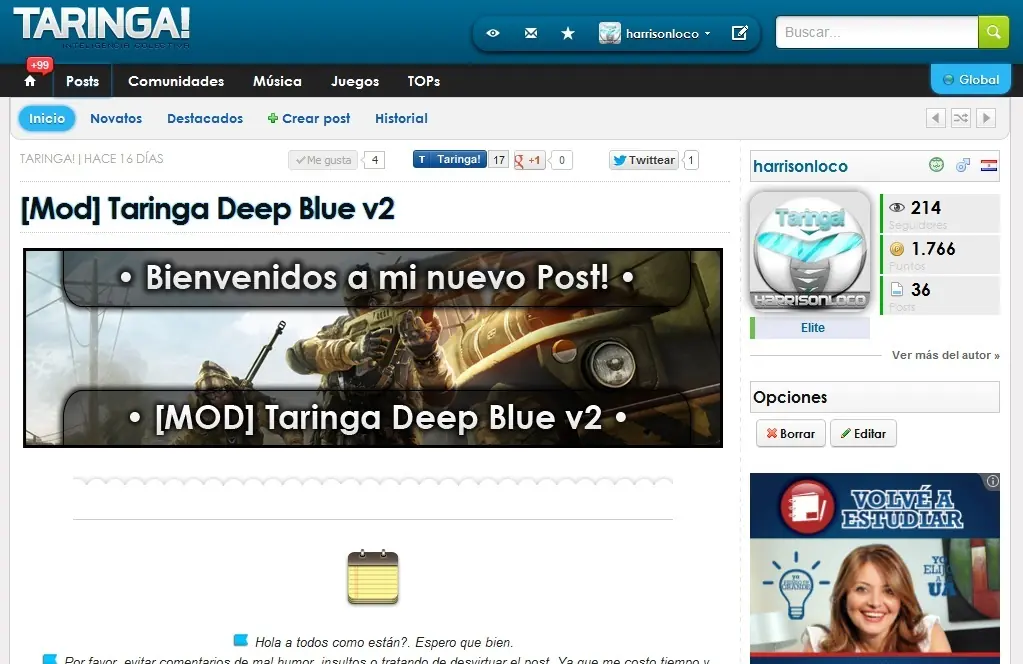Click the 36 Posts stat
The height and width of the screenshot is (664, 1023).
tap(940, 295)
